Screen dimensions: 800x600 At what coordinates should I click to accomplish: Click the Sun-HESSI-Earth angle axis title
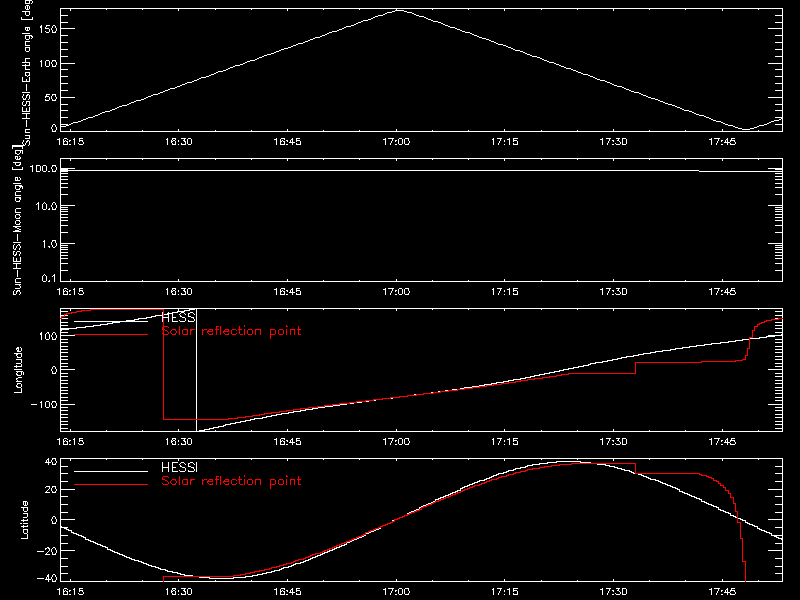click(x=27, y=73)
